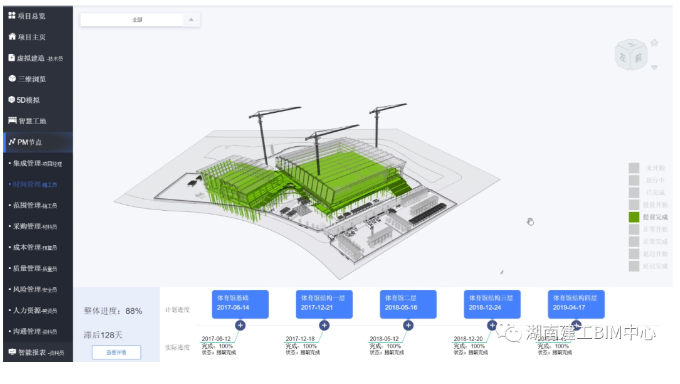Open the 5D模拟 simulation page
Screen dimensions: 680x384
38,100
